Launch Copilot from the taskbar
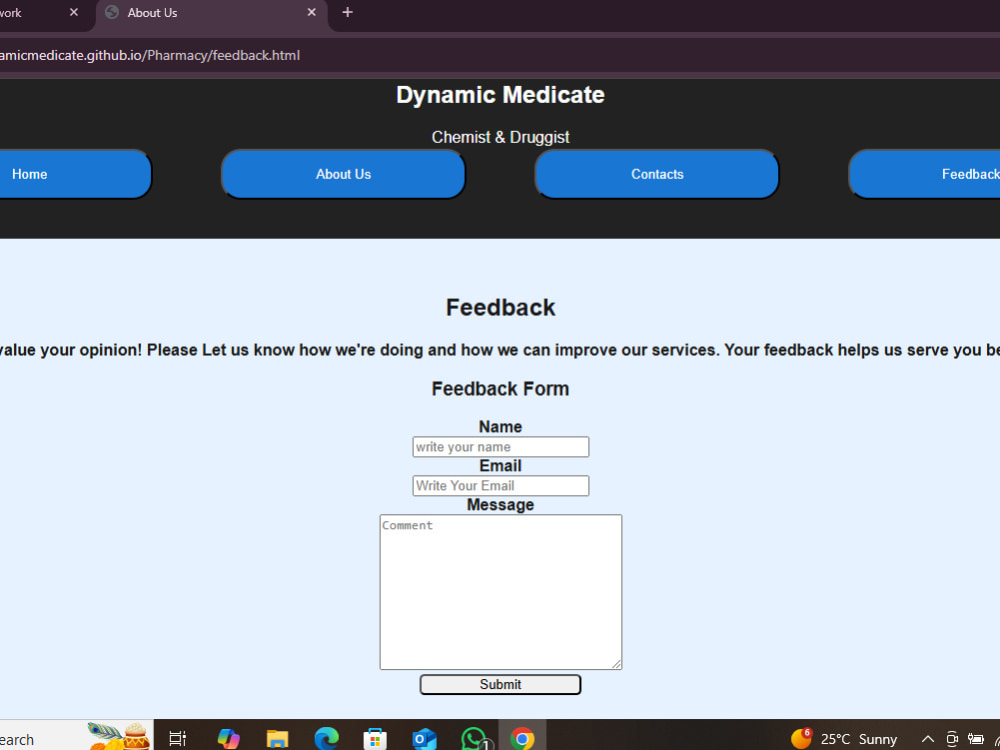This screenshot has width=1000, height=750. pyautogui.click(x=228, y=739)
